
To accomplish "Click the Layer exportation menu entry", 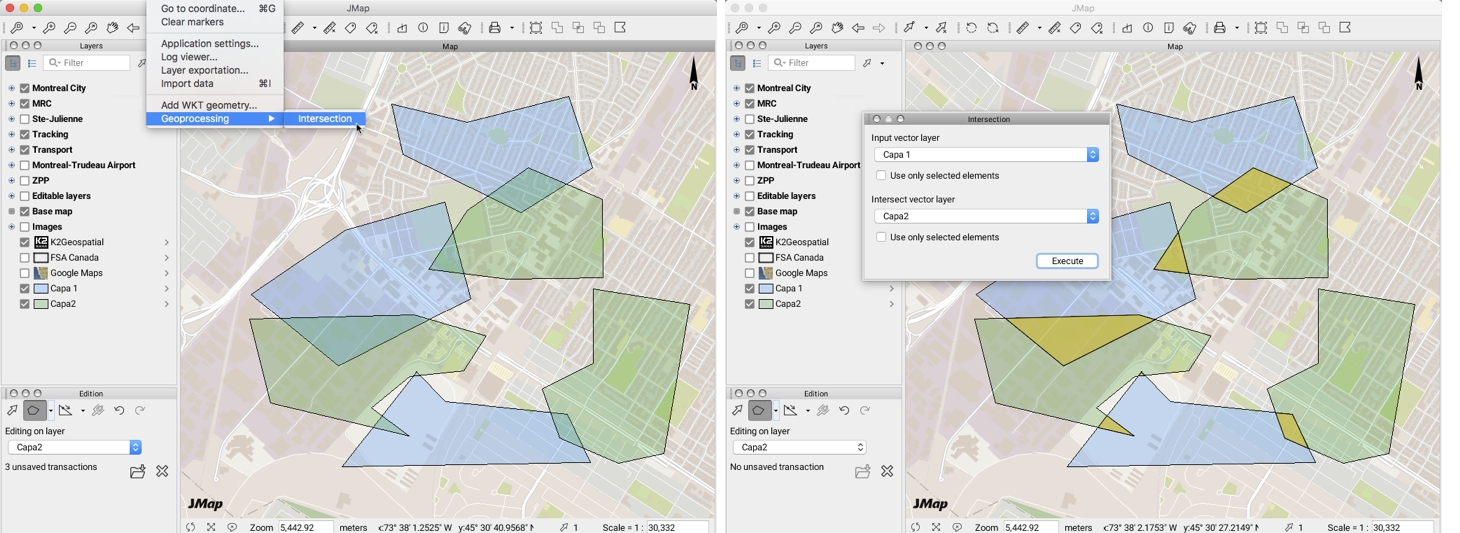I will point(205,71).
